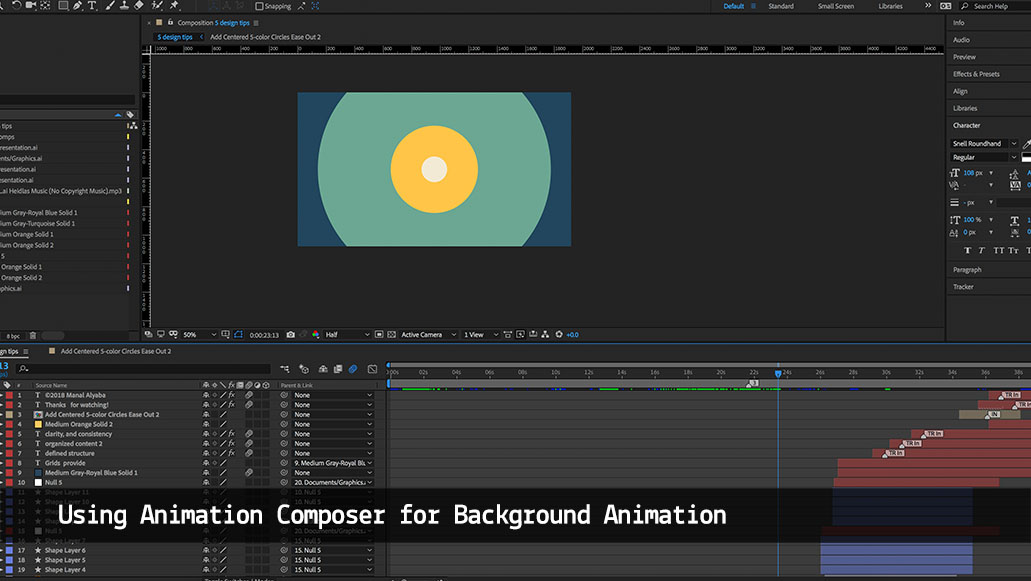Activate the Puppet Pin tool
The image size is (1031, 581).
(174, 6)
